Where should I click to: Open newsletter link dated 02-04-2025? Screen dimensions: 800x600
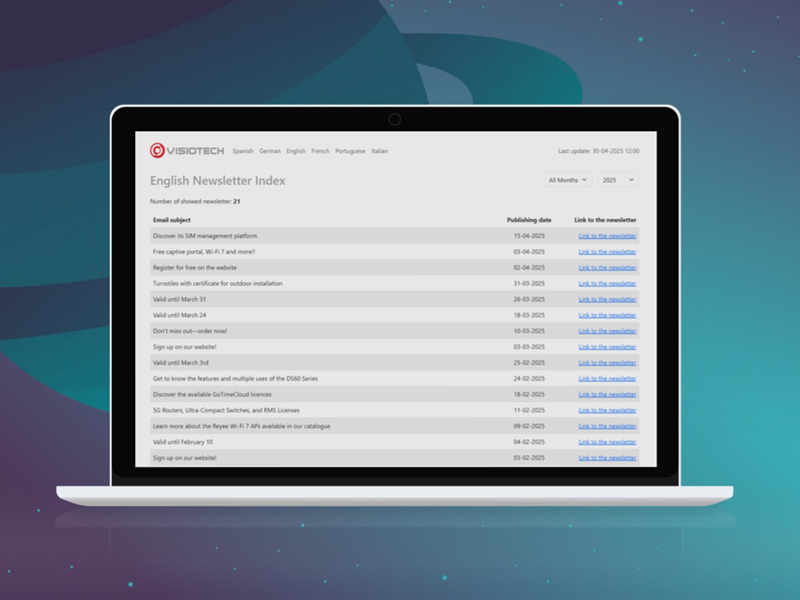[x=607, y=268]
